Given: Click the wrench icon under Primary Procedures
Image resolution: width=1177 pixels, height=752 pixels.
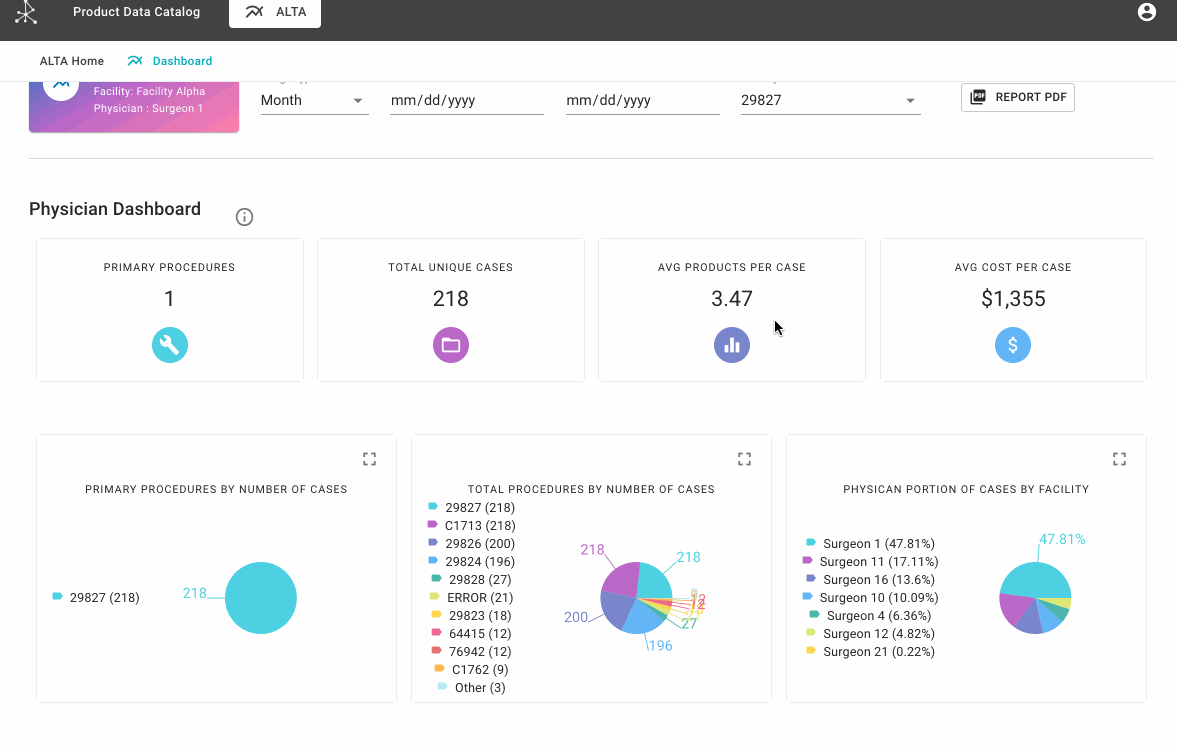Looking at the screenshot, I should tap(170, 345).
